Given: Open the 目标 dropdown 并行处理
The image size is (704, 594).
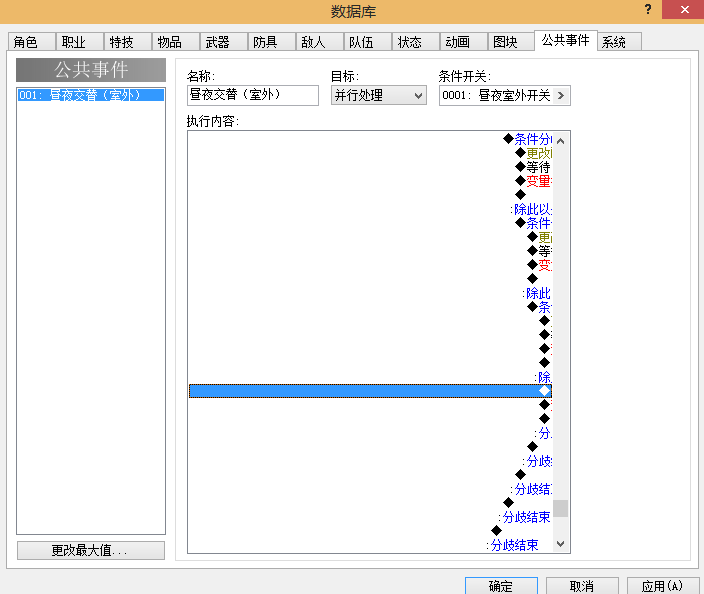Looking at the screenshot, I should [x=378, y=95].
